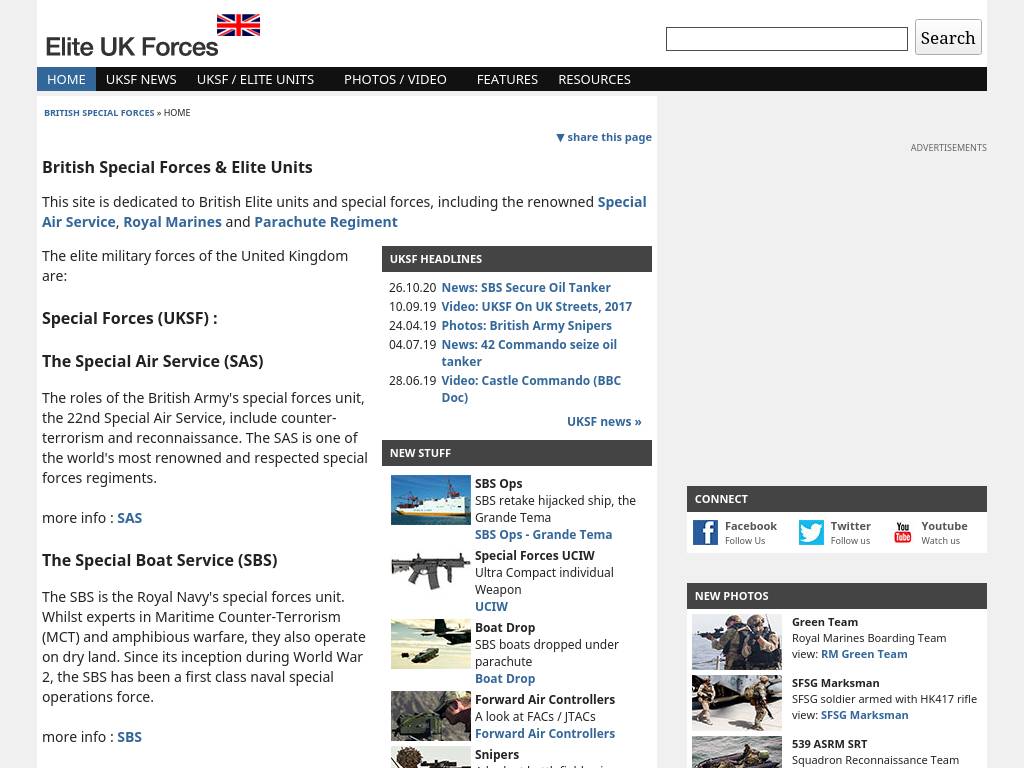Open the Boat Drop link

tap(505, 679)
